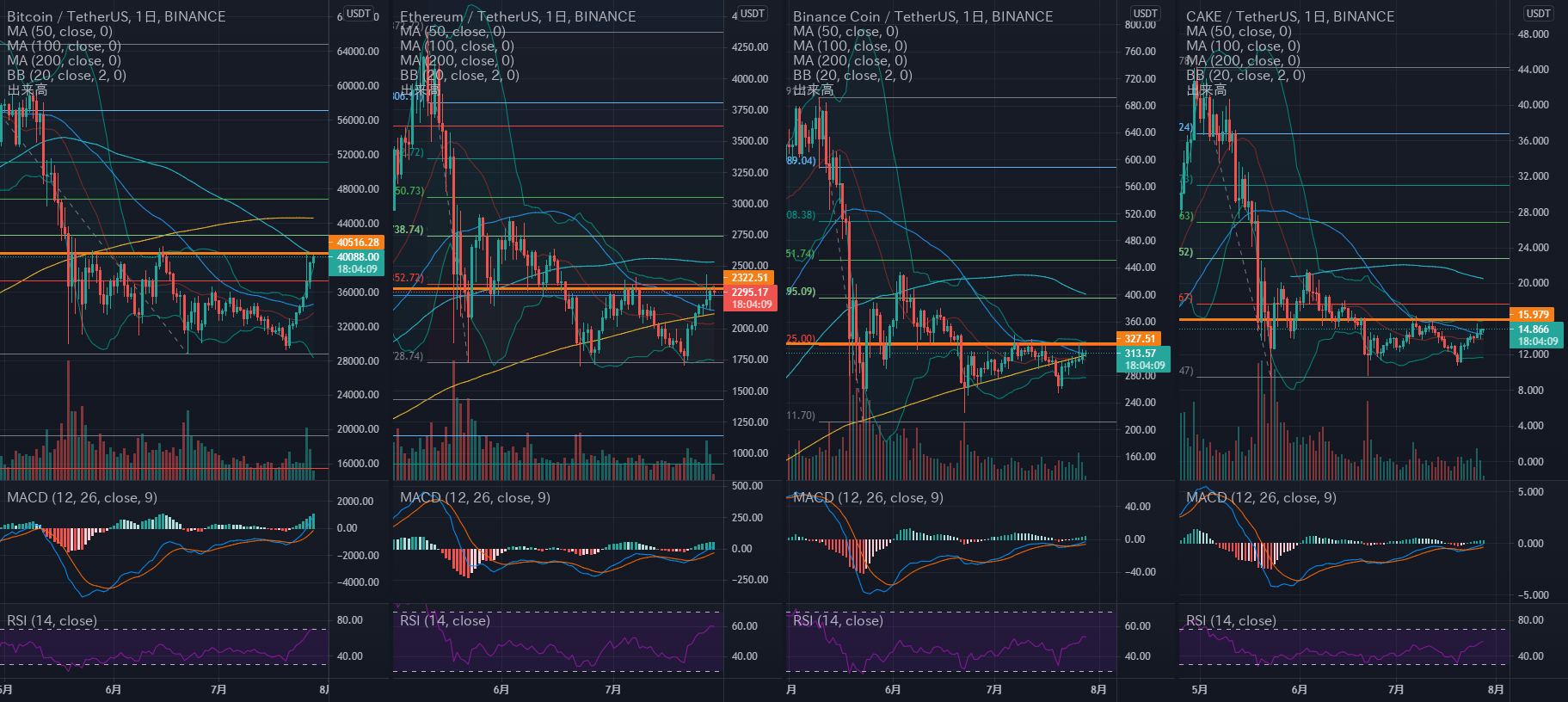This screenshot has width=1568, height=702.
Task: Click RSI (14, close) label on Ethereum chart
Action: (x=445, y=620)
